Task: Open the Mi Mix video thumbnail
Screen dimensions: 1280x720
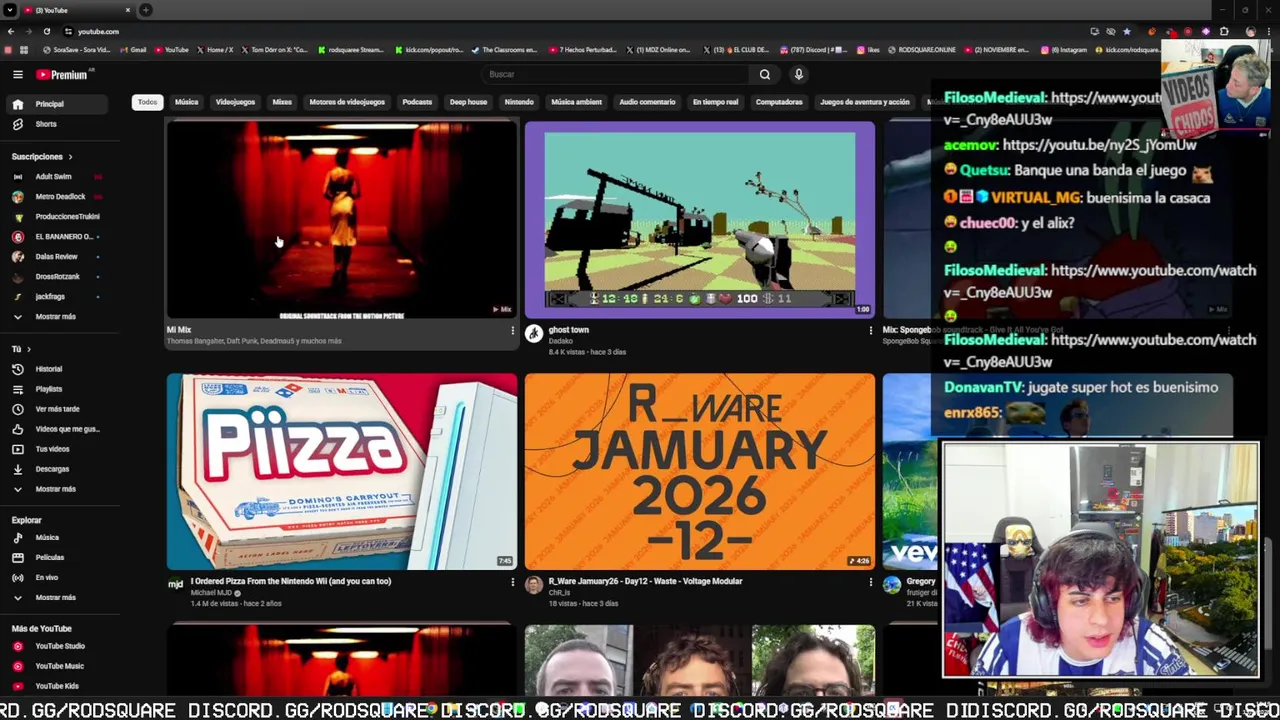Action: [x=342, y=220]
